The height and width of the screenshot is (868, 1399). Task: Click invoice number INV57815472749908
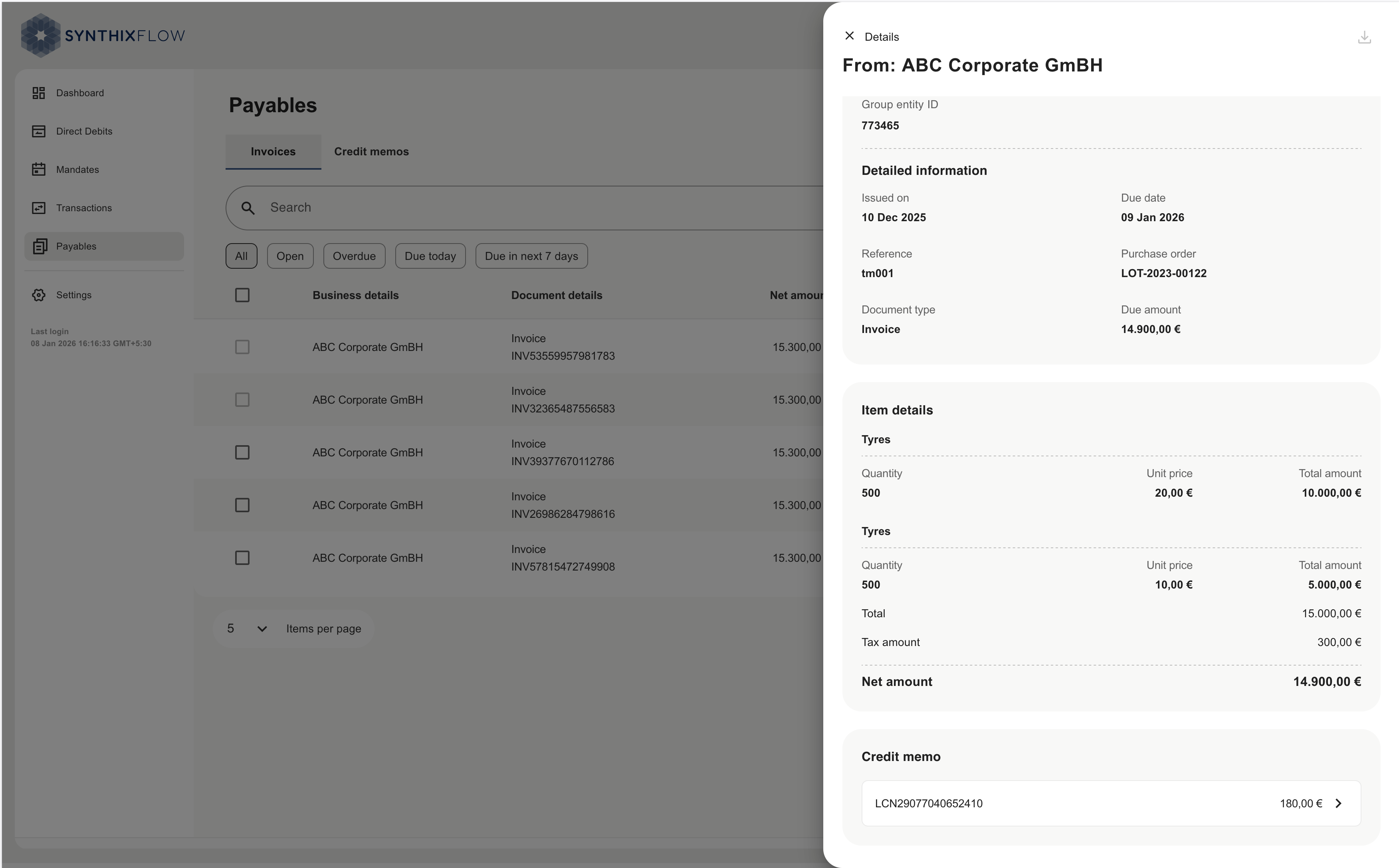pyautogui.click(x=563, y=567)
